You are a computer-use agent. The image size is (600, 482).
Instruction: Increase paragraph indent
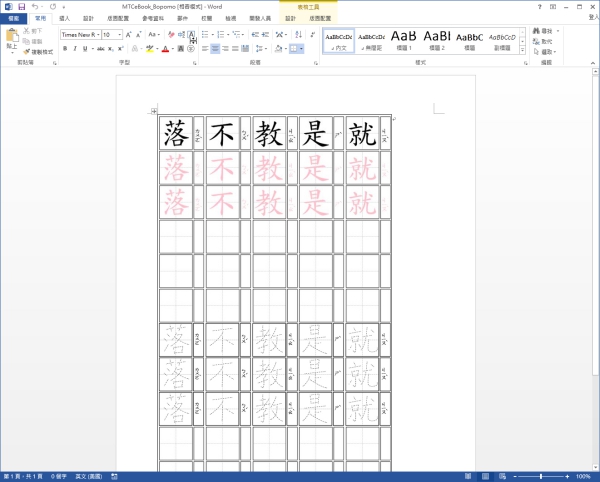pos(265,35)
